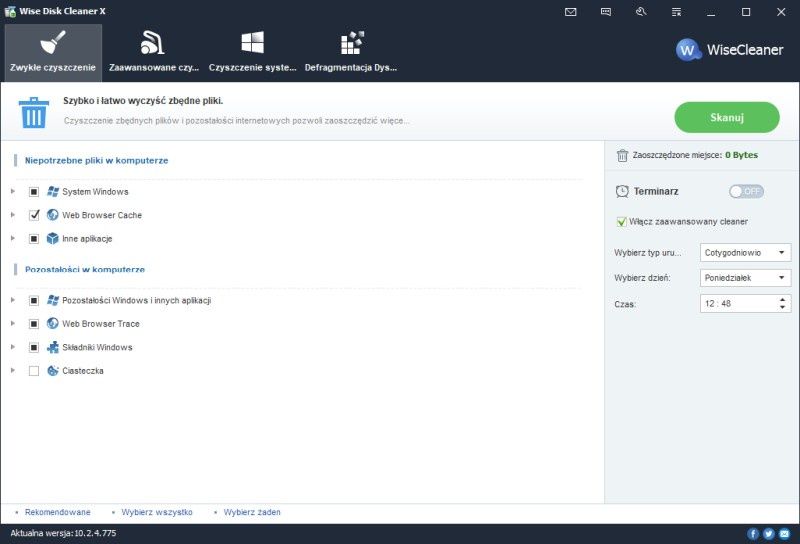Image resolution: width=800 pixels, height=544 pixels.
Task: Decrease time with the Czas down arrow
Action: click(x=783, y=307)
